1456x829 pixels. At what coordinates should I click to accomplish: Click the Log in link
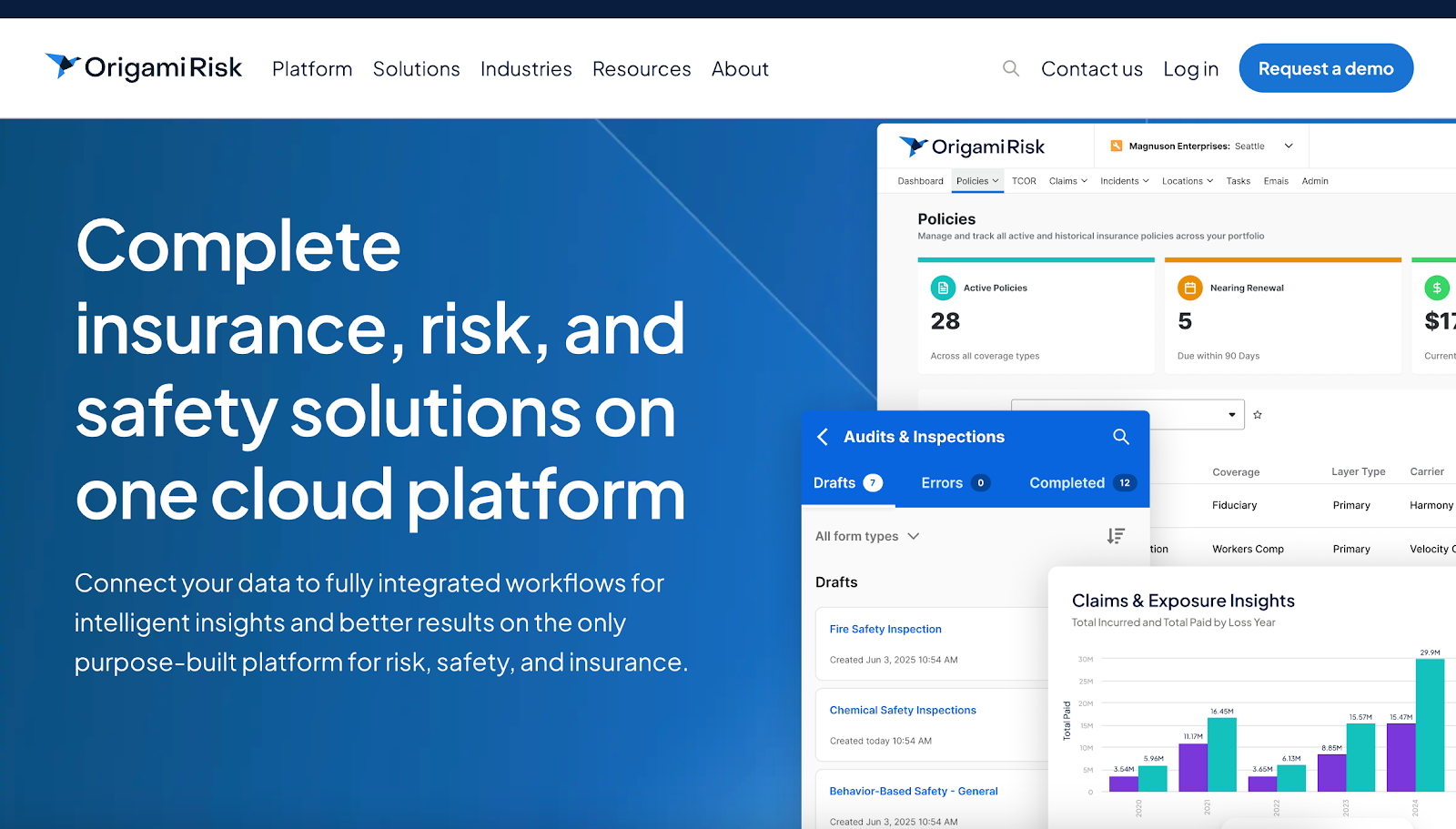pyautogui.click(x=1190, y=69)
